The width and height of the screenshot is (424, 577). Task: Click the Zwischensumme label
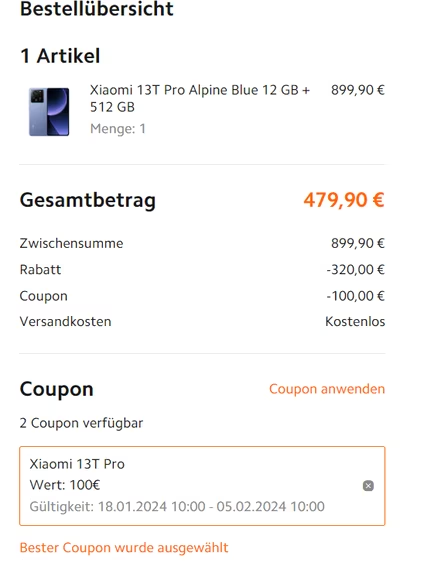71,243
